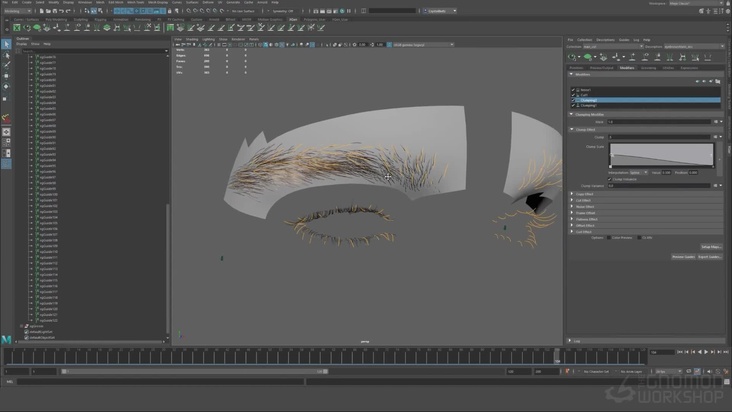
Task: Collapse the Clump Effect section
Action: pos(571,129)
